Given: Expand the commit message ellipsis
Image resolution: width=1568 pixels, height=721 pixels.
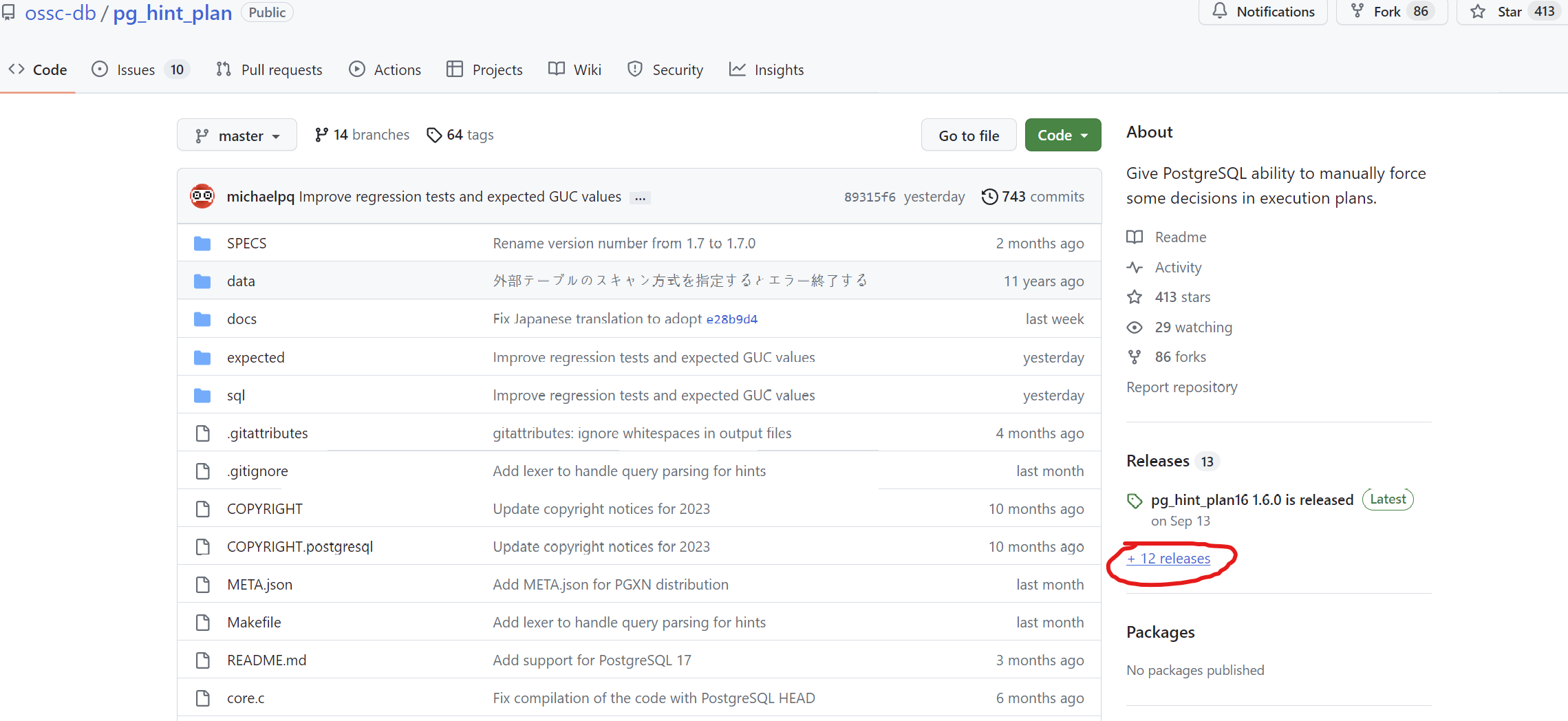Looking at the screenshot, I should point(640,197).
